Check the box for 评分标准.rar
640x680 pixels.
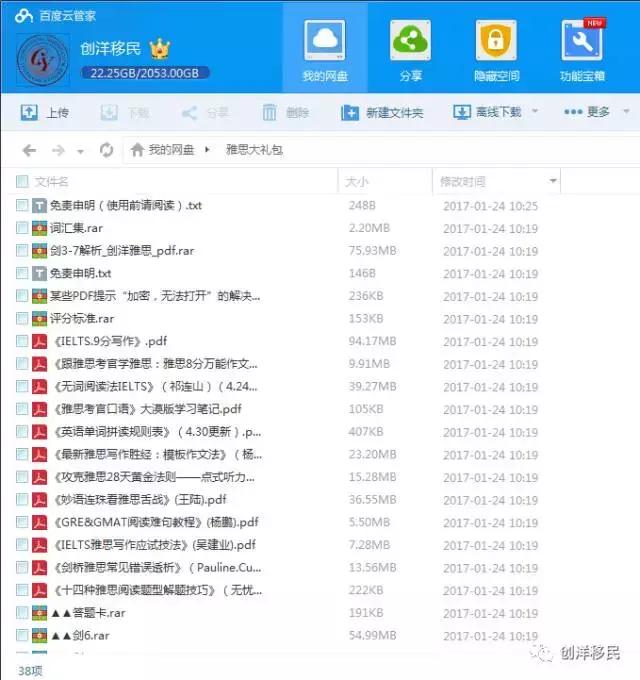point(22,318)
